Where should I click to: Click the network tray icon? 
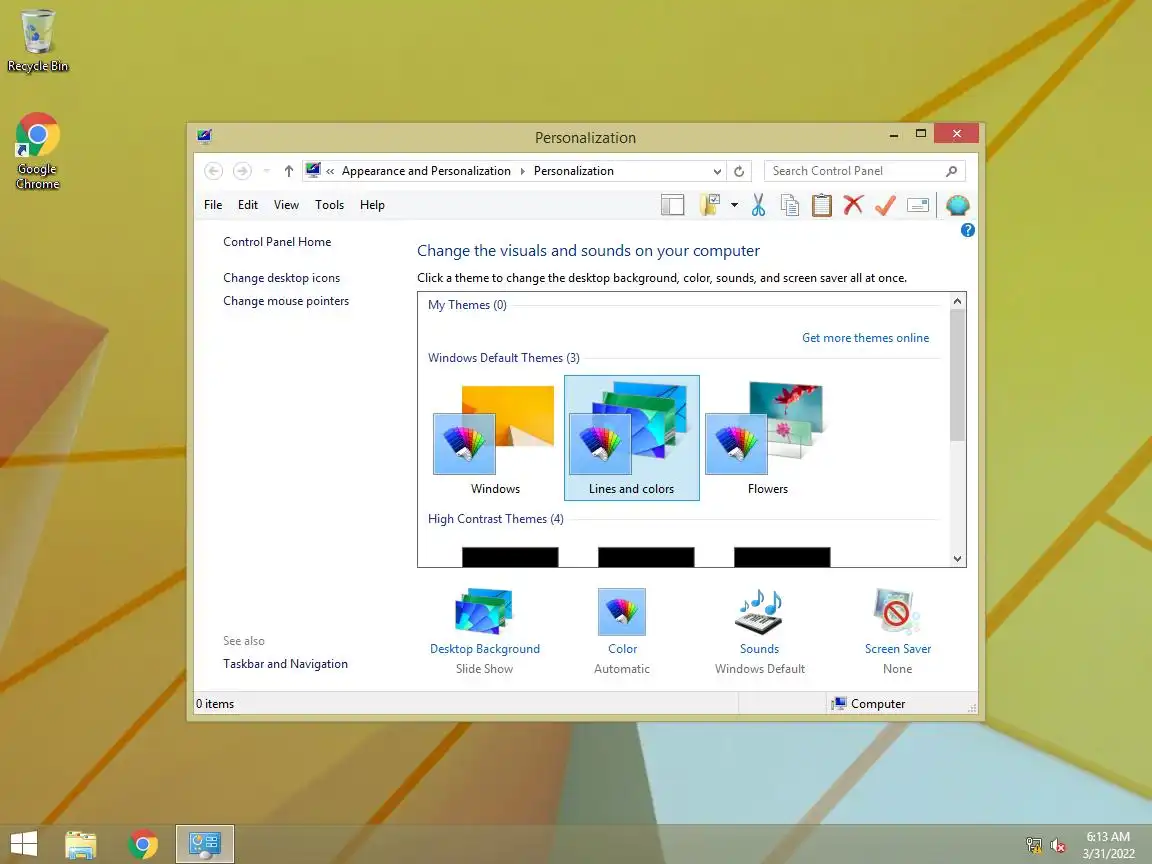click(x=1034, y=846)
